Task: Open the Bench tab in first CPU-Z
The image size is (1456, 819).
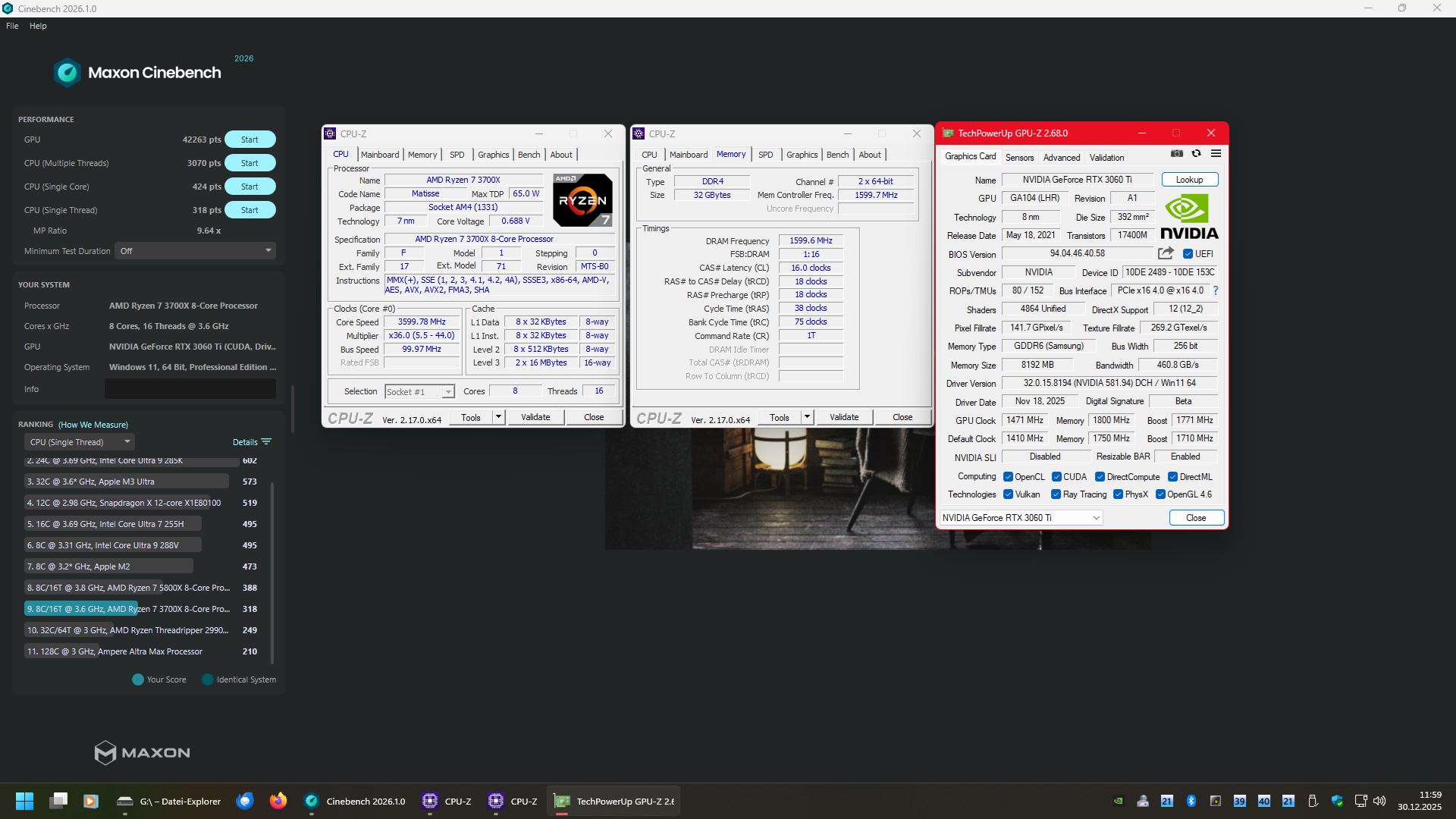Action: coord(529,155)
